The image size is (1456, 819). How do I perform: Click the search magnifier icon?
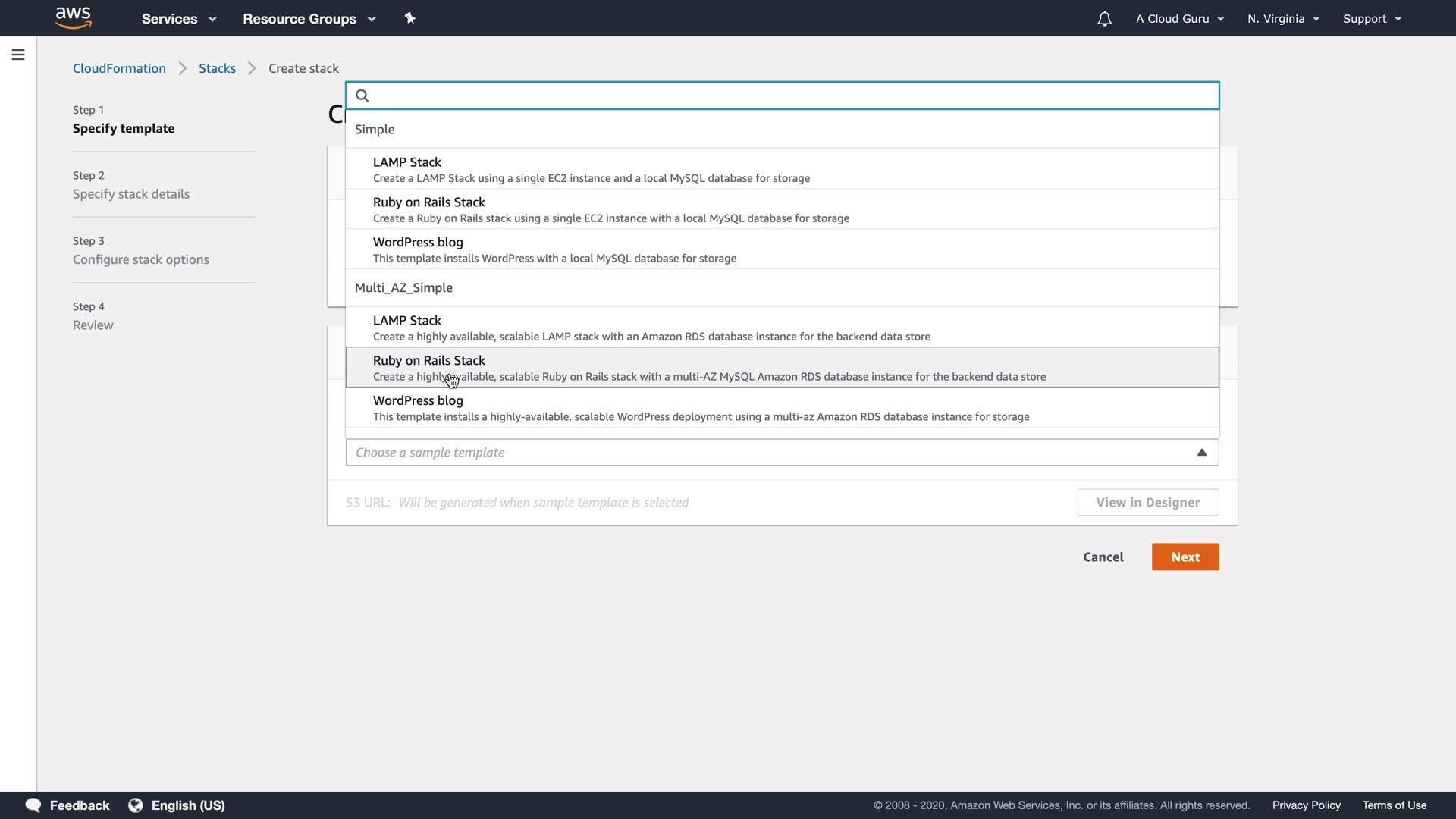click(x=362, y=96)
